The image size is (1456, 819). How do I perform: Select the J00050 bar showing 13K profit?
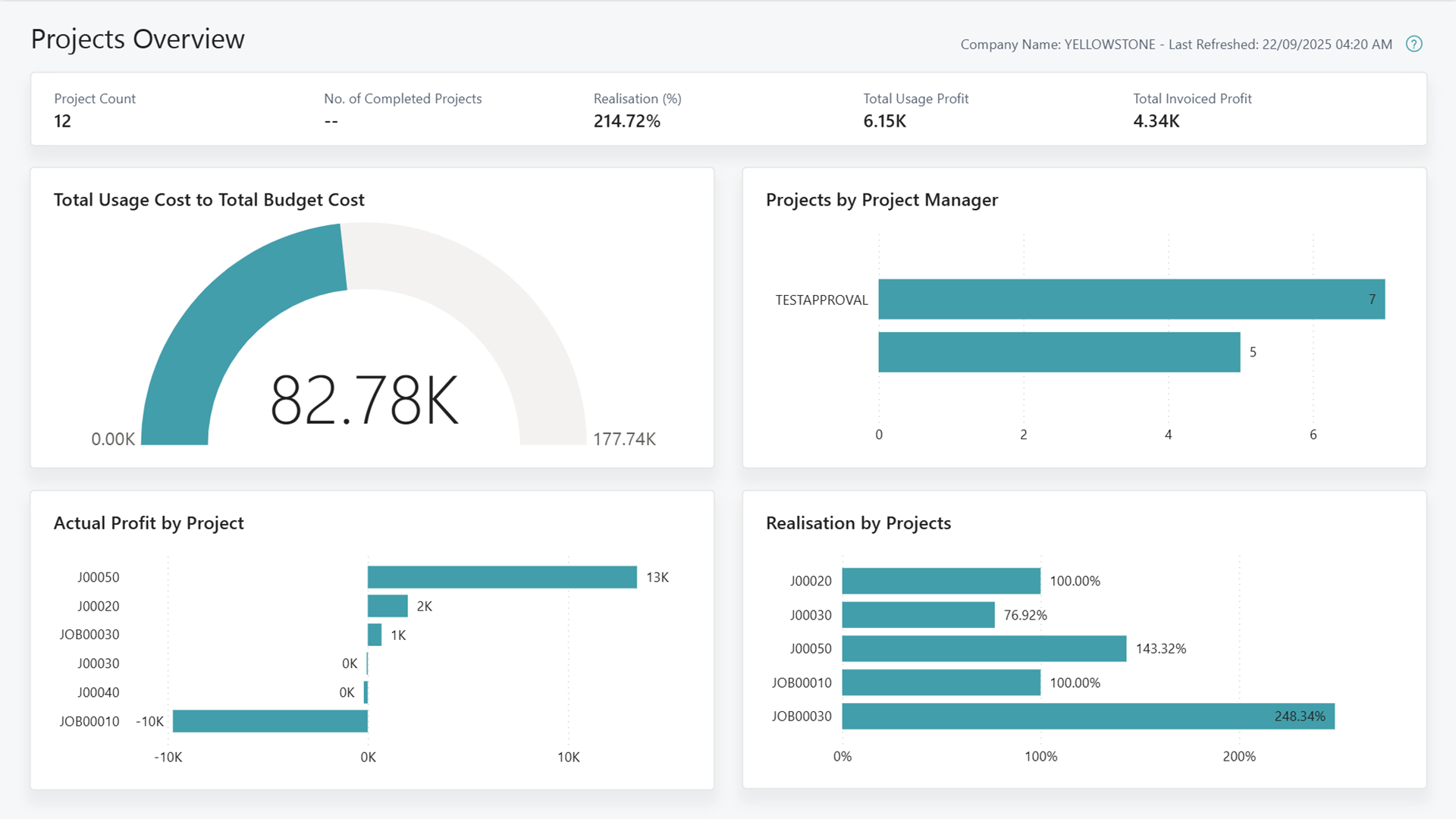pos(500,577)
